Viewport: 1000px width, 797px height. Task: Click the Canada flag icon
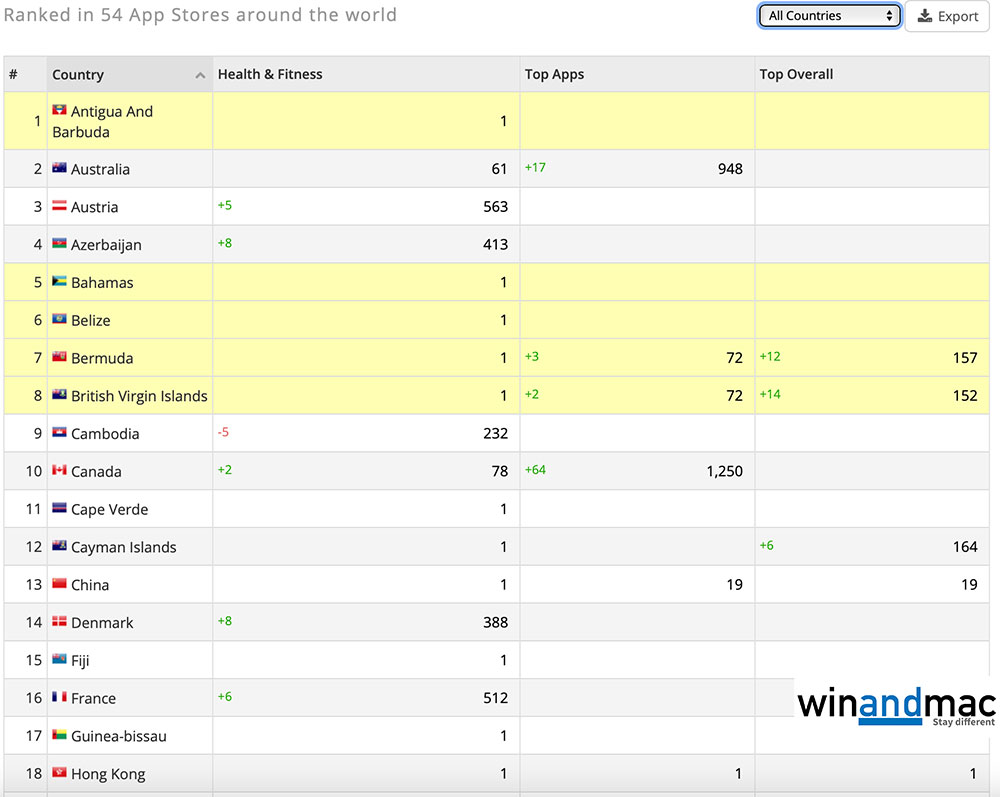tap(59, 470)
